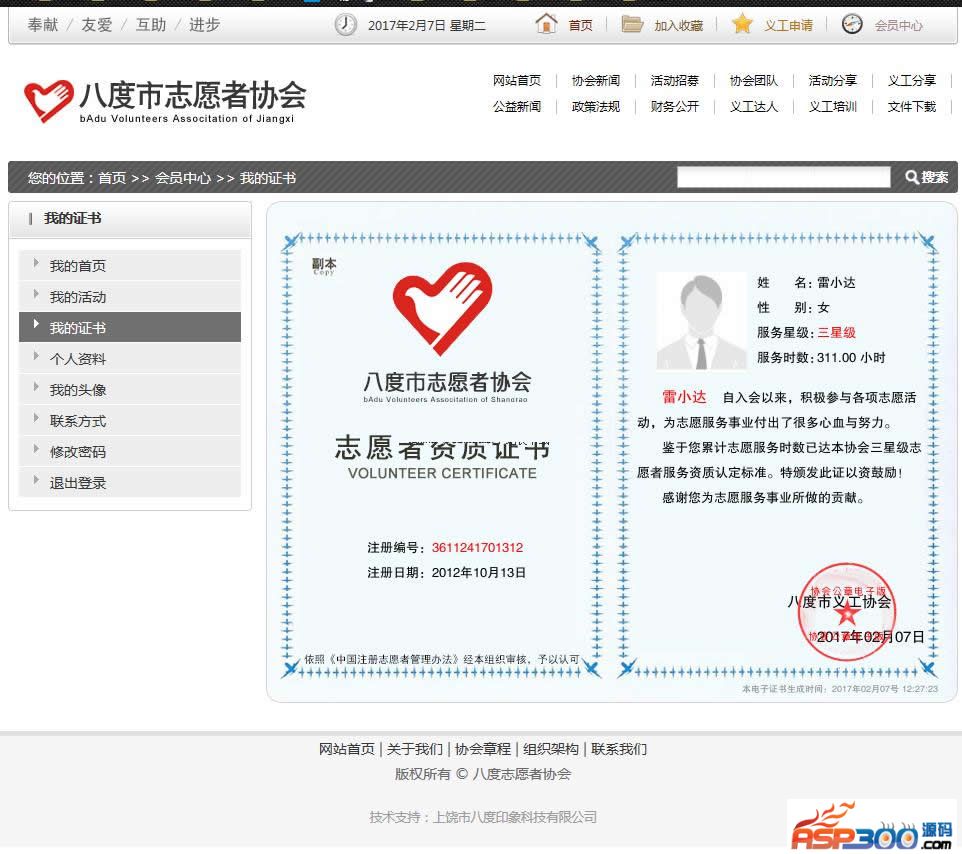962x854 pixels.
Task: Expand the 修改密码 sidebar arrow
Action: pos(36,450)
